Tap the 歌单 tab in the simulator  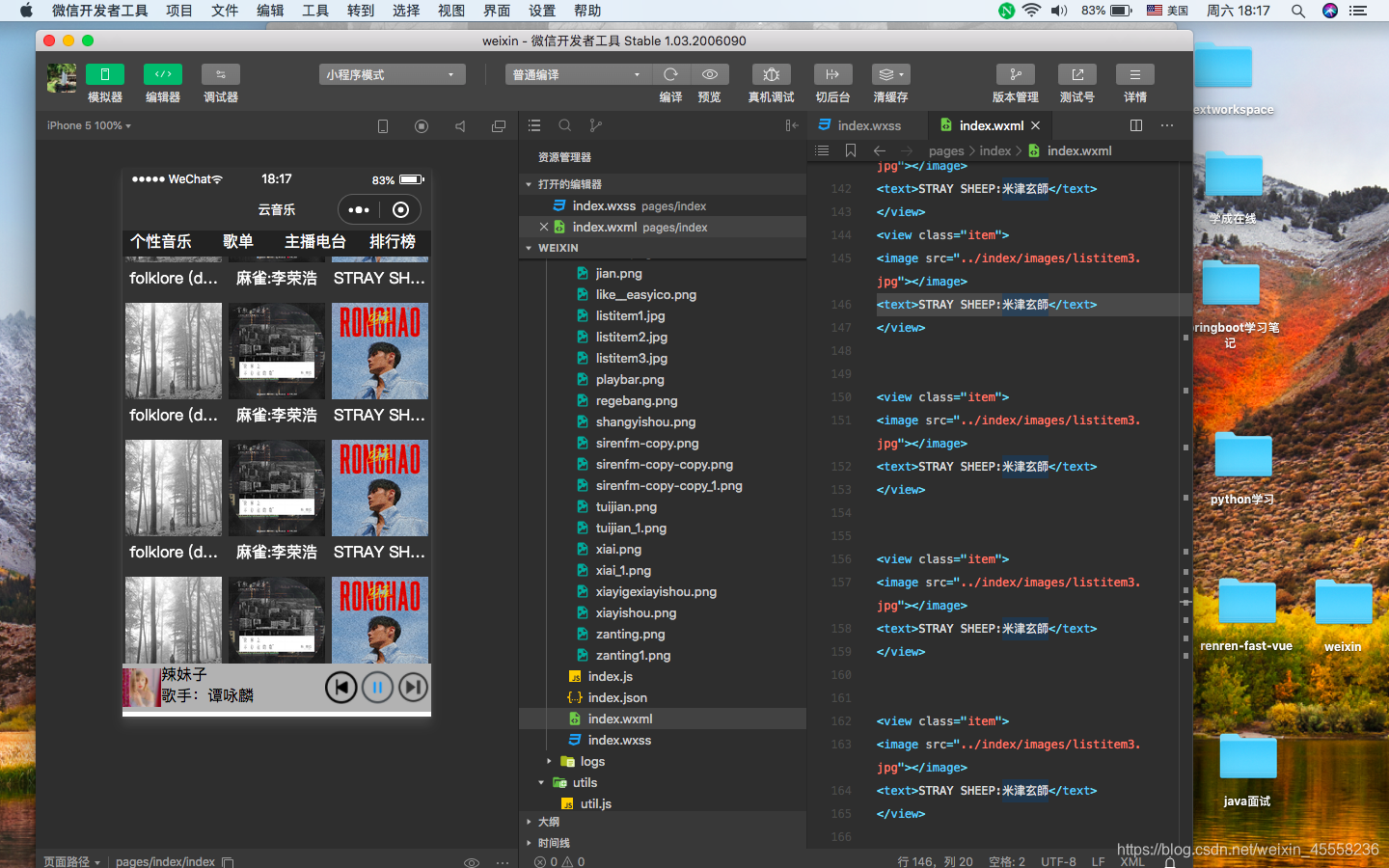point(238,241)
